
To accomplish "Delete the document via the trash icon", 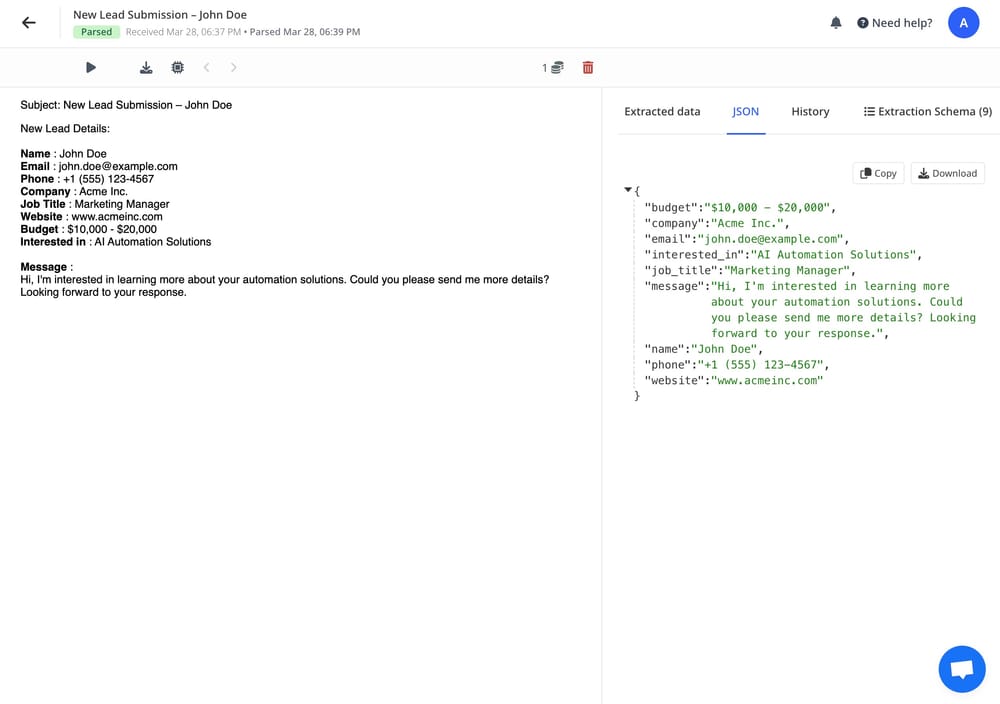I will click(588, 67).
